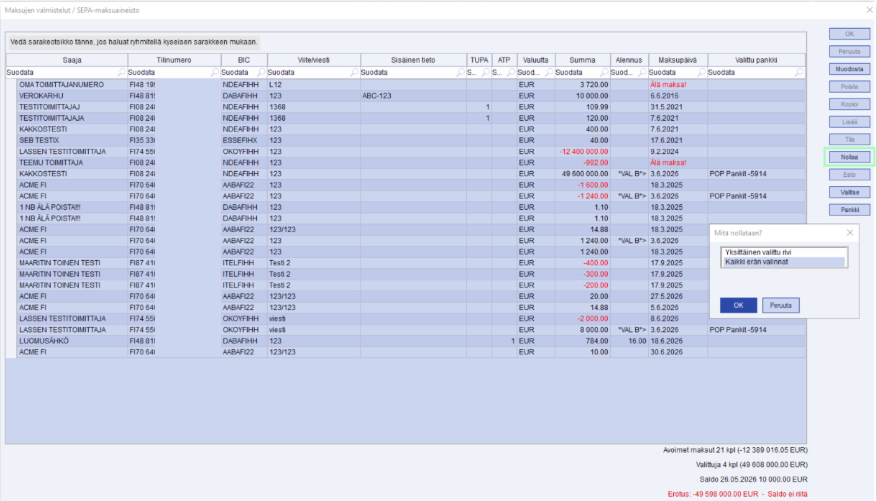Click the Esto button
Image resolution: width=877 pixels, height=501 pixels.
click(849, 174)
